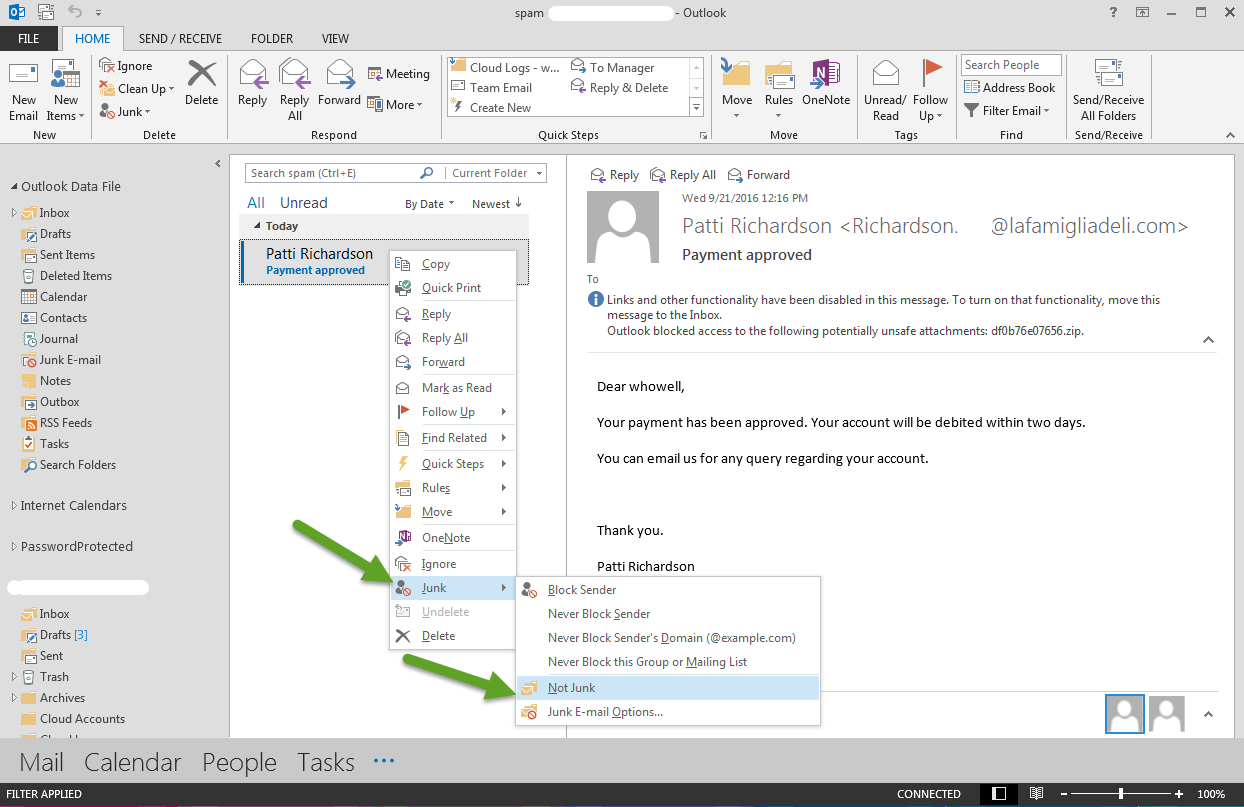Open Junk E-mail Options...
The height and width of the screenshot is (807, 1244).
point(668,712)
